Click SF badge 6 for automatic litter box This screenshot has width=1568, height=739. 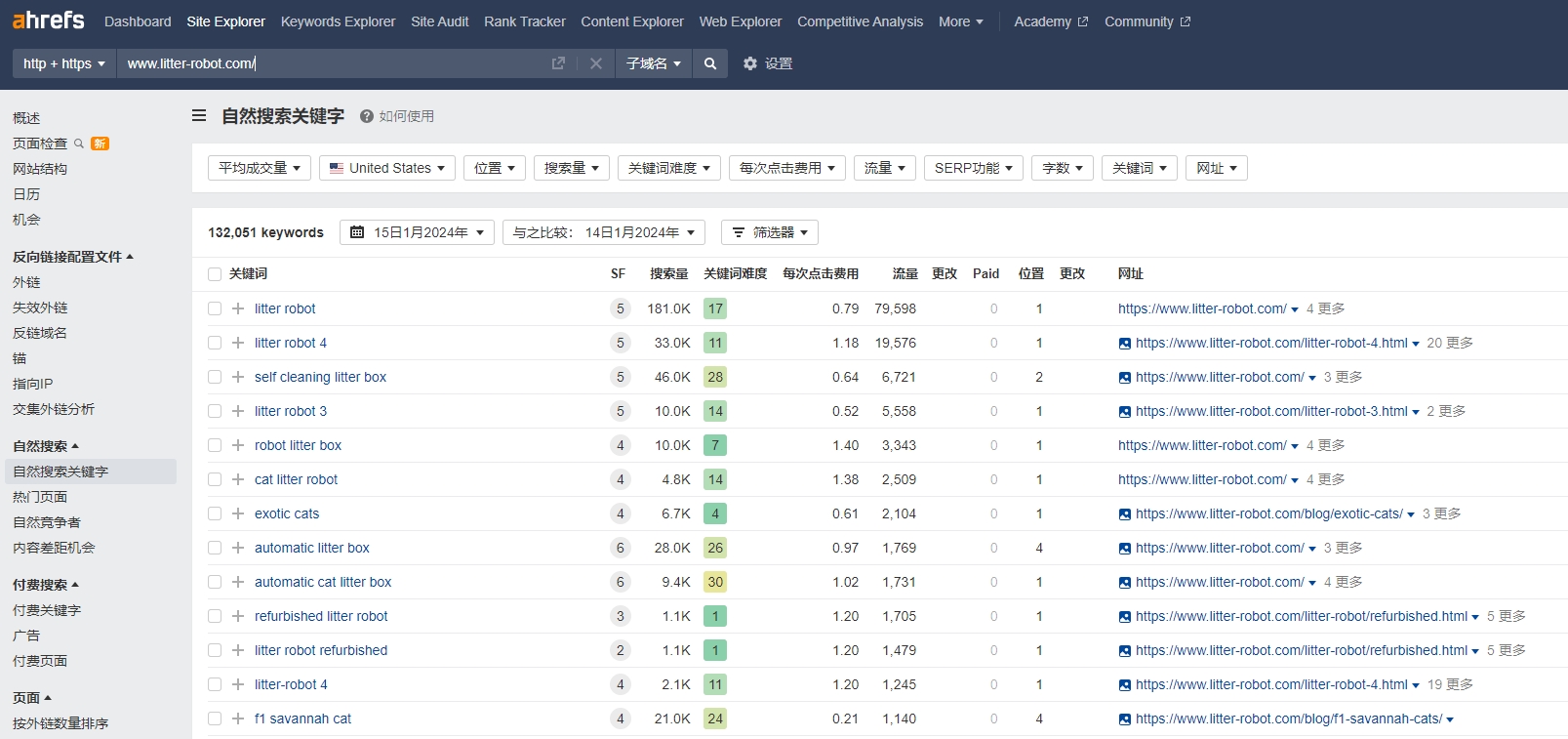click(x=620, y=548)
